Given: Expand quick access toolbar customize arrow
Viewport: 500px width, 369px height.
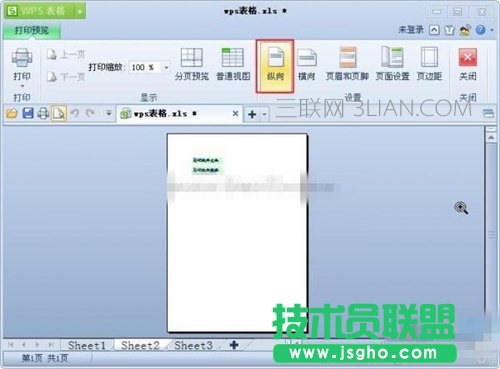Looking at the screenshot, I should pyautogui.click(x=108, y=113).
